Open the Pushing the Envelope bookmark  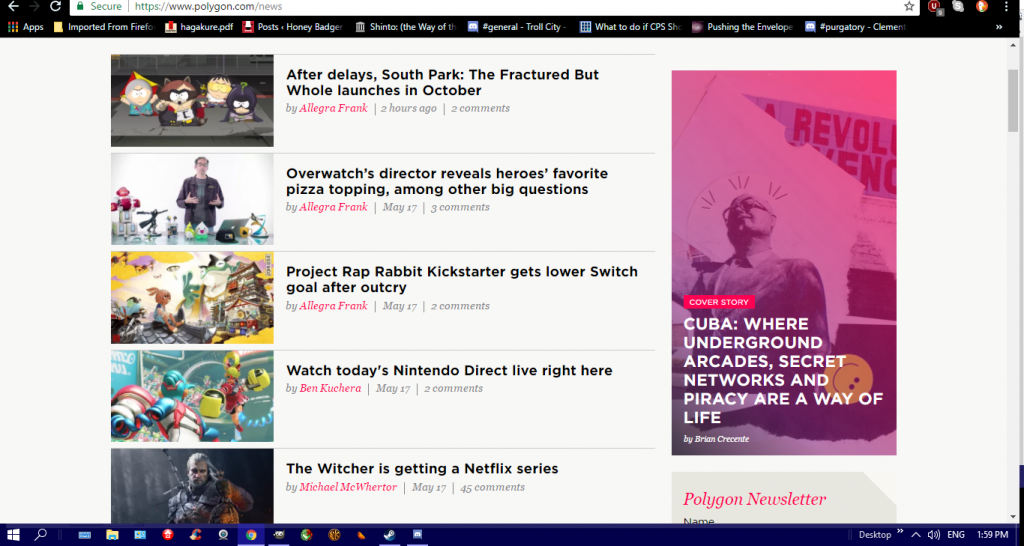pyautogui.click(x=743, y=27)
